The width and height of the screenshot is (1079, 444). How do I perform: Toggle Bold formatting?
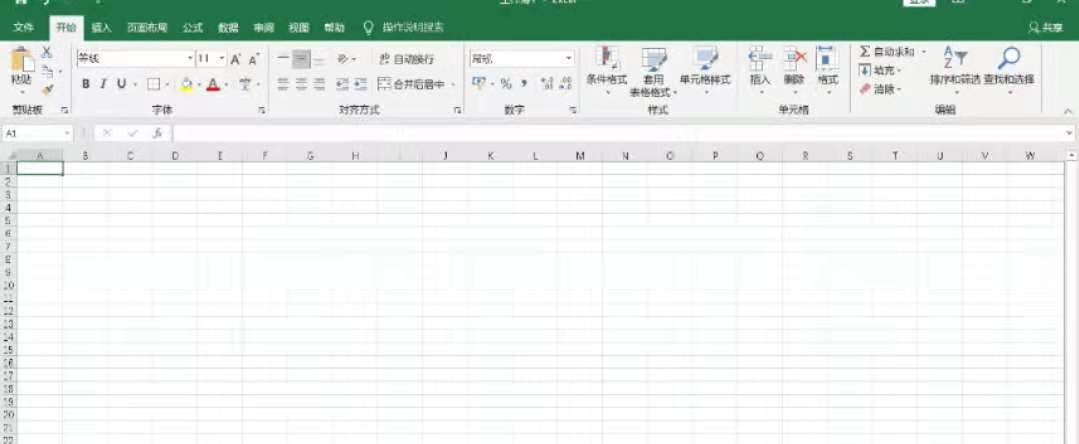click(x=86, y=84)
